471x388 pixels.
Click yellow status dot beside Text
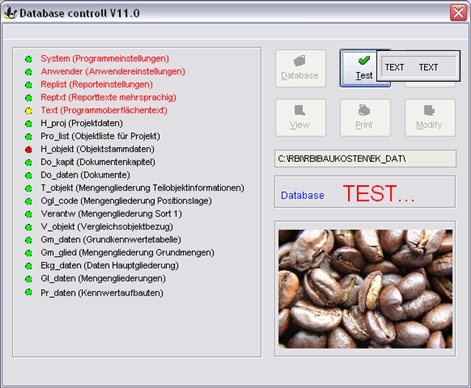tap(29, 111)
